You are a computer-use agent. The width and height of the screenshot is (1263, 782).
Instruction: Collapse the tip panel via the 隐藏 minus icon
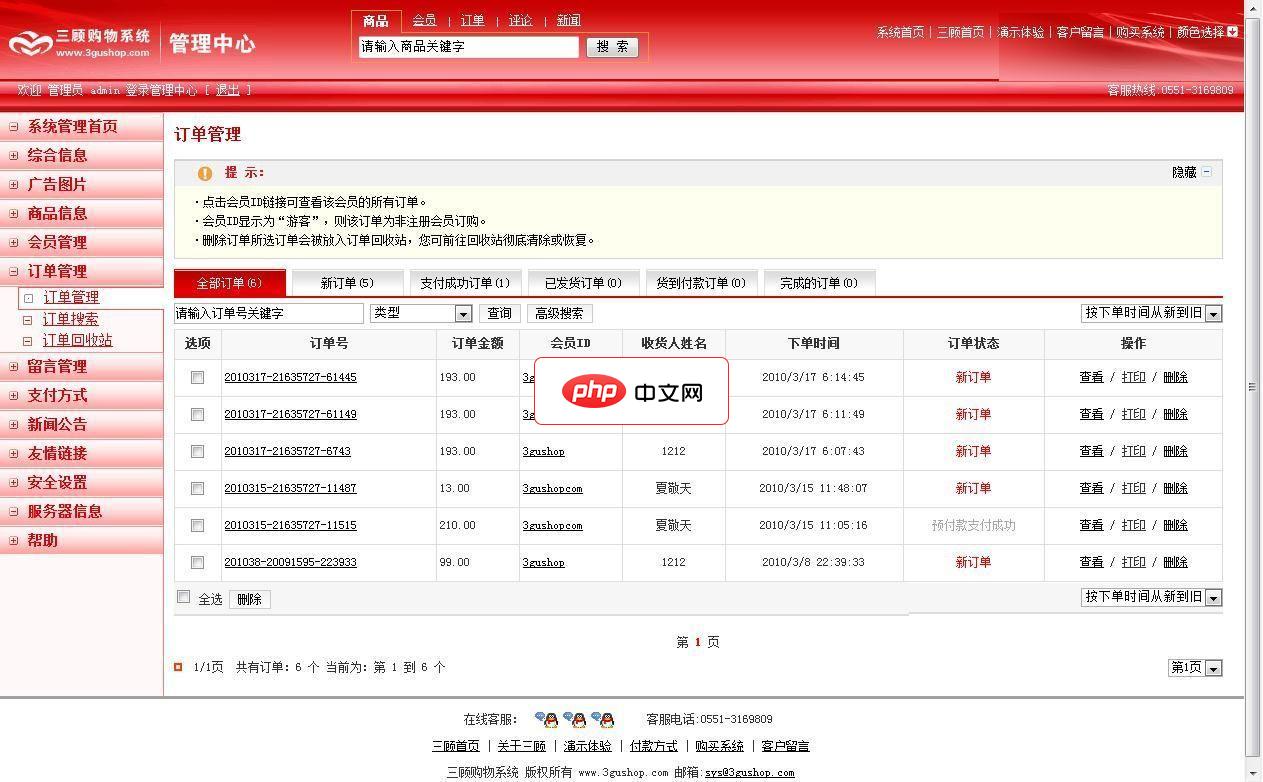pos(1205,171)
